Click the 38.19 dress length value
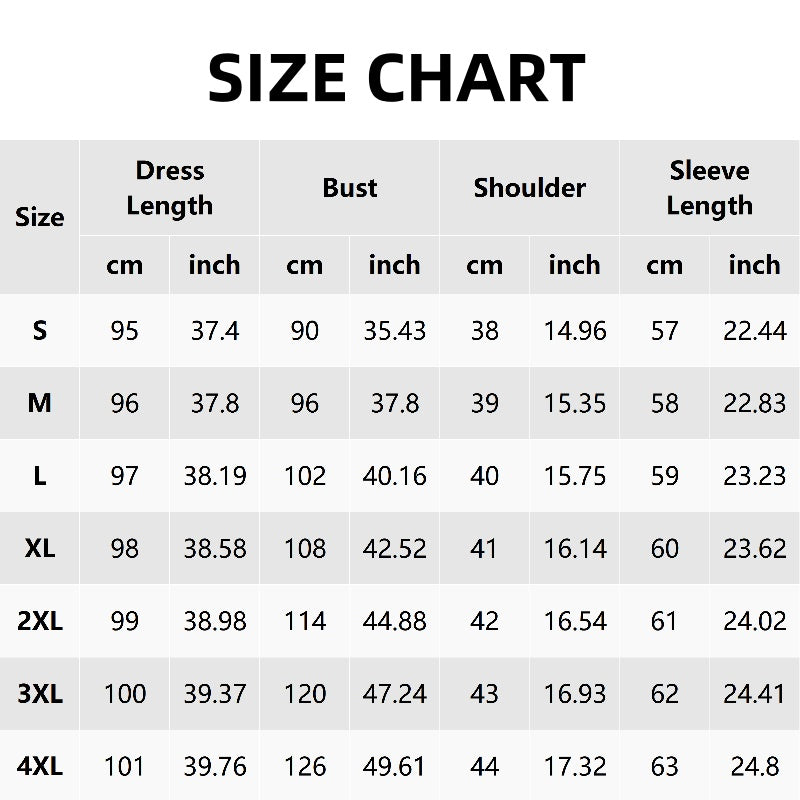Screen dimensions: 800x800 click(215, 476)
